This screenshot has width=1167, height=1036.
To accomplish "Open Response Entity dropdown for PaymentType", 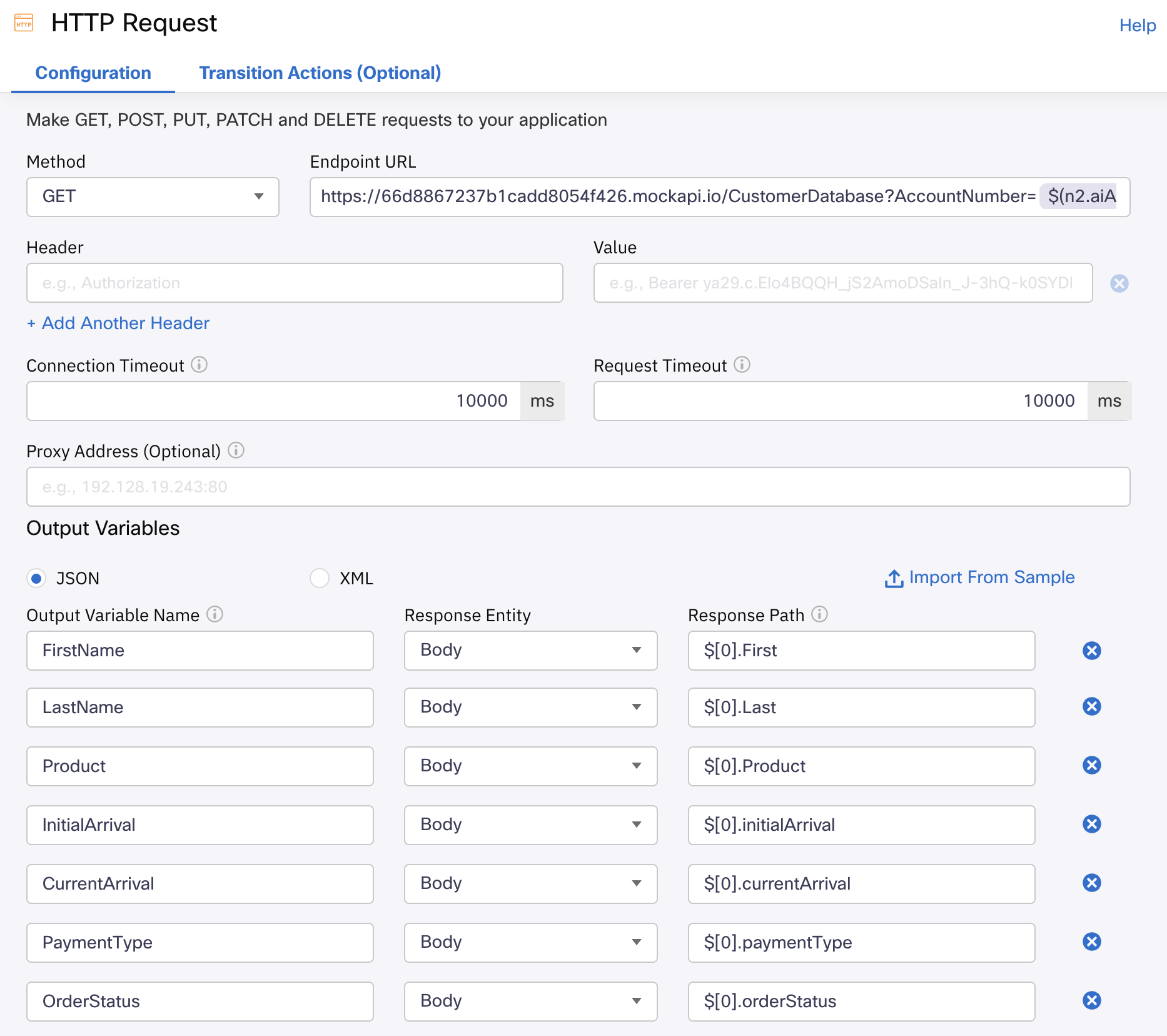I will [x=531, y=943].
